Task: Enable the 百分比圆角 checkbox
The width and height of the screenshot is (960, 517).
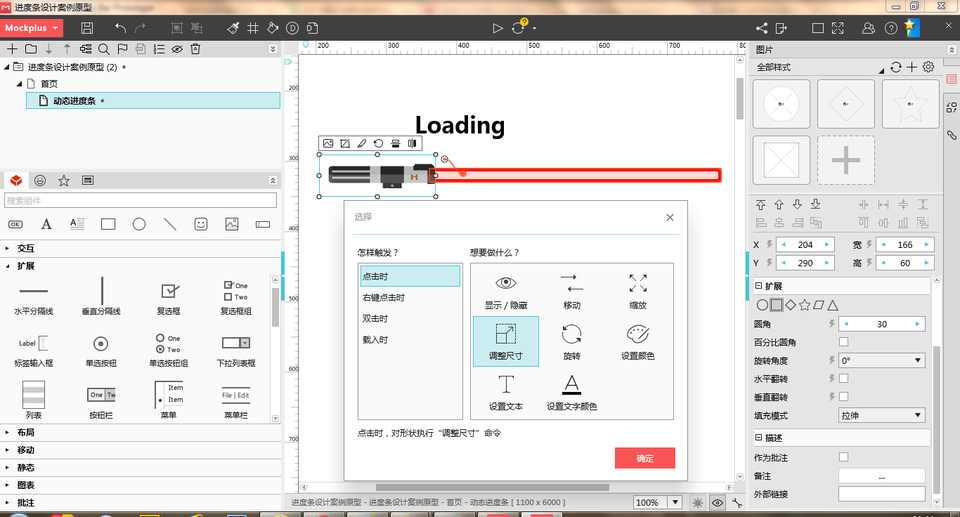Action: 844,342
